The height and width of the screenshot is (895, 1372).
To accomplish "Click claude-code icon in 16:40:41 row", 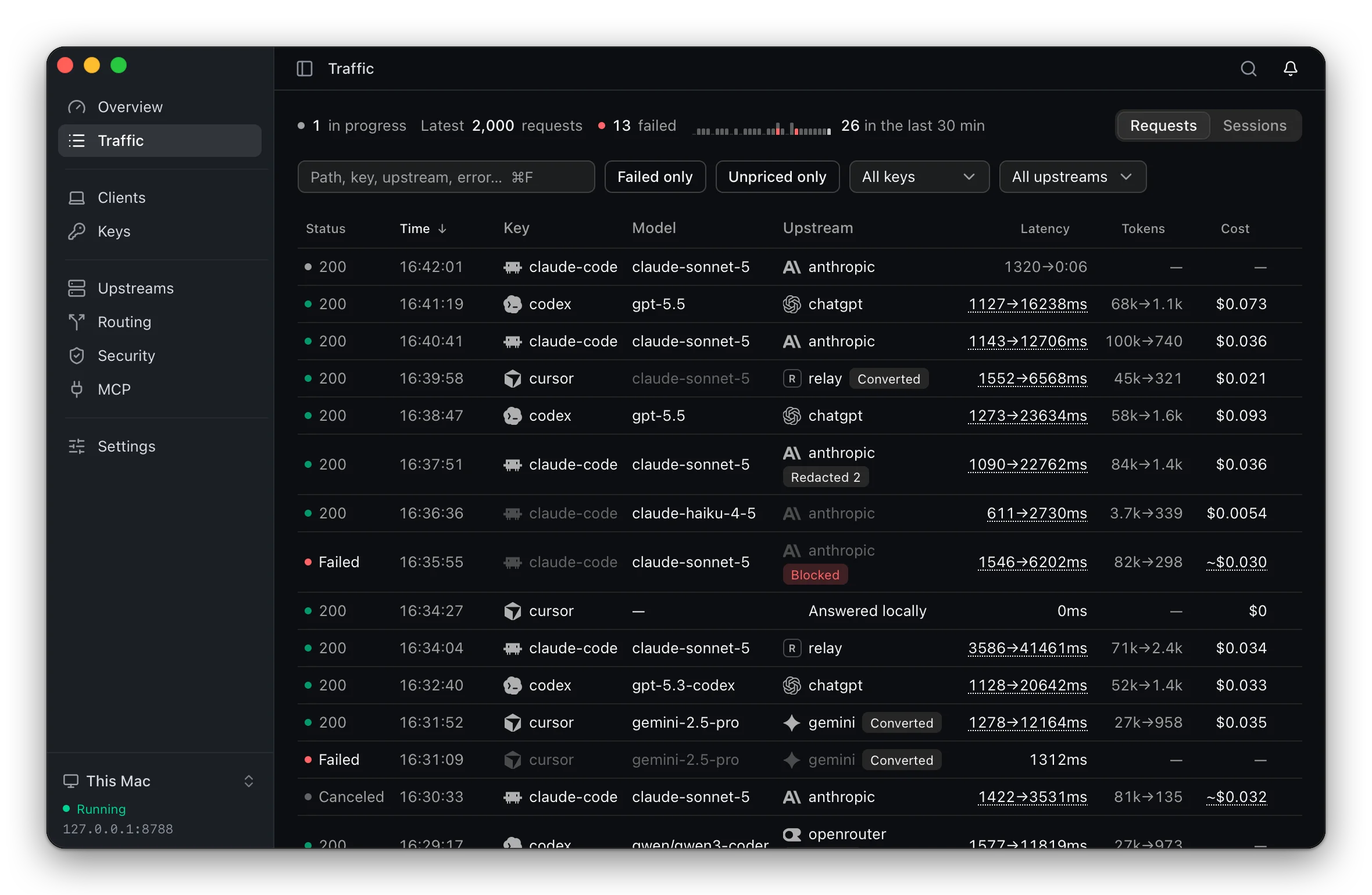I will [512, 342].
